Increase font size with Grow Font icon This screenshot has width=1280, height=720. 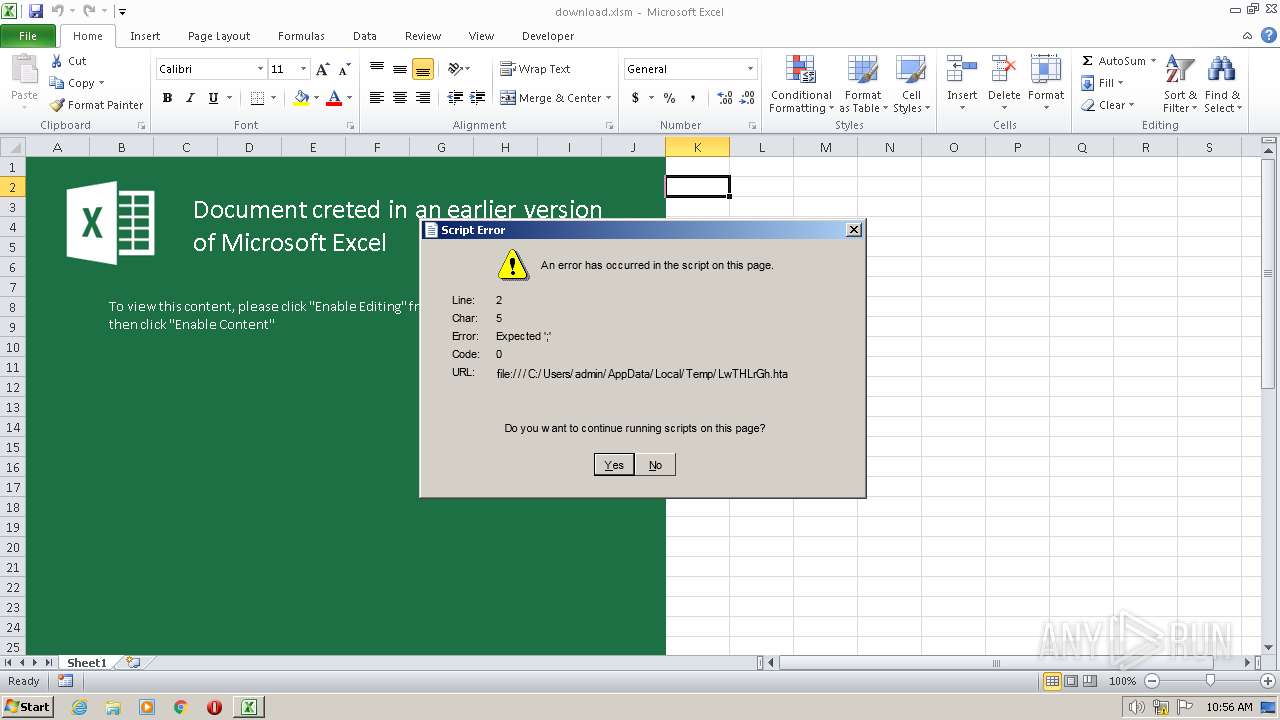point(322,69)
